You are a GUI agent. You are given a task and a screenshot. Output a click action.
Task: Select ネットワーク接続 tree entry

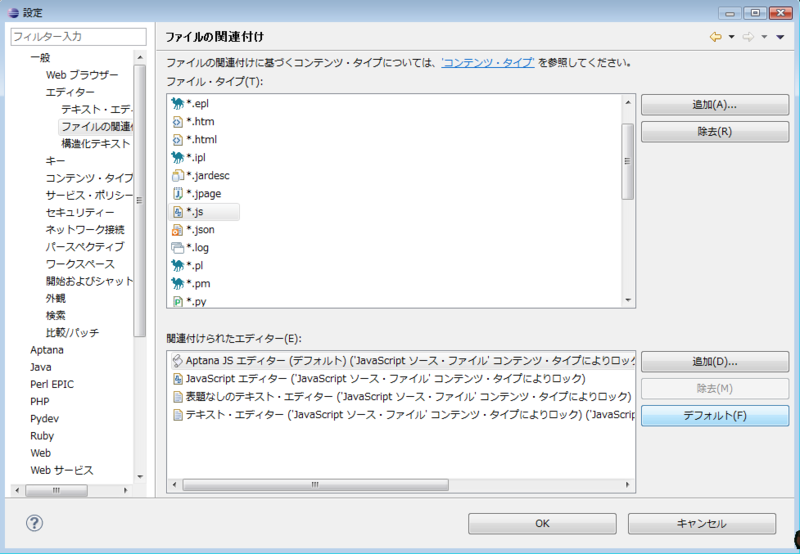(85, 230)
